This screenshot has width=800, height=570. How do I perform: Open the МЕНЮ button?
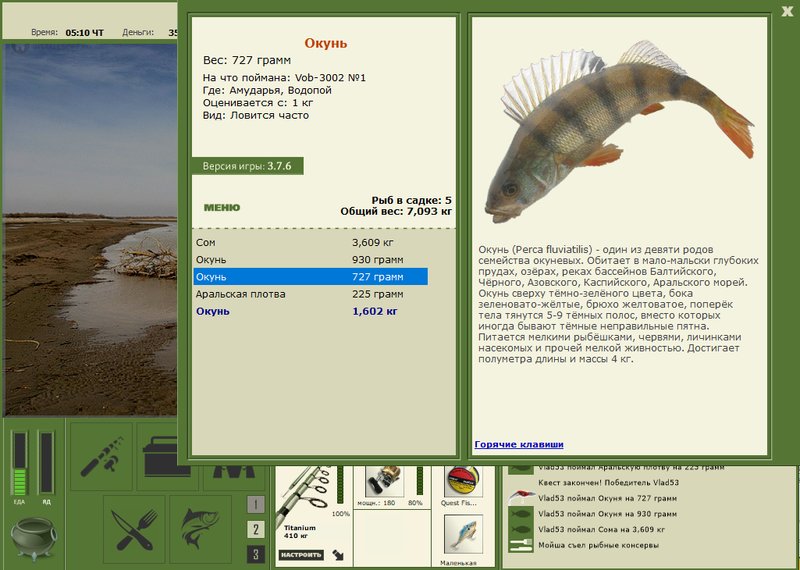pyautogui.click(x=221, y=208)
